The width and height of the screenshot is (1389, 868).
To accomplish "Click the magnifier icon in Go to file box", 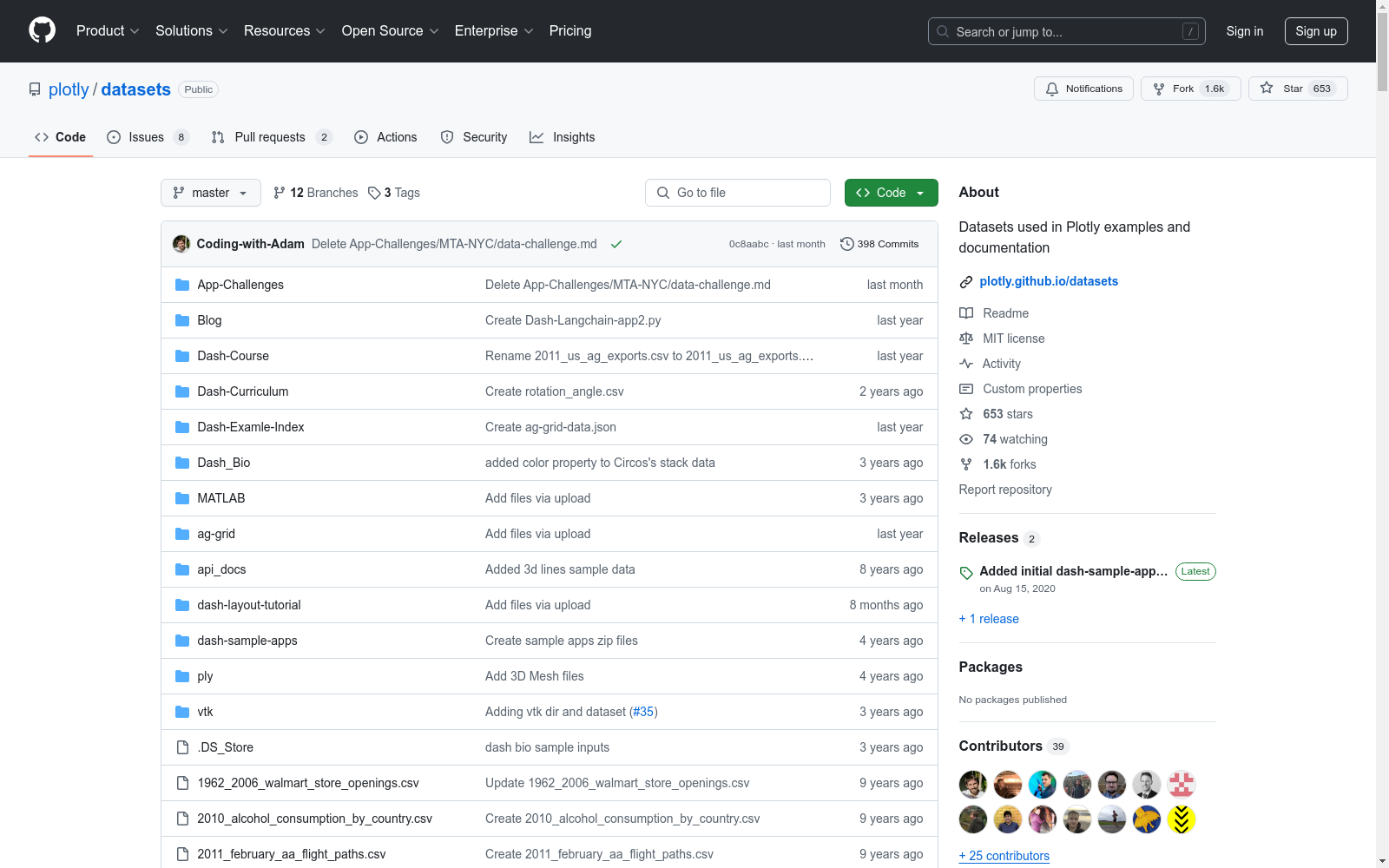I will click(x=663, y=193).
